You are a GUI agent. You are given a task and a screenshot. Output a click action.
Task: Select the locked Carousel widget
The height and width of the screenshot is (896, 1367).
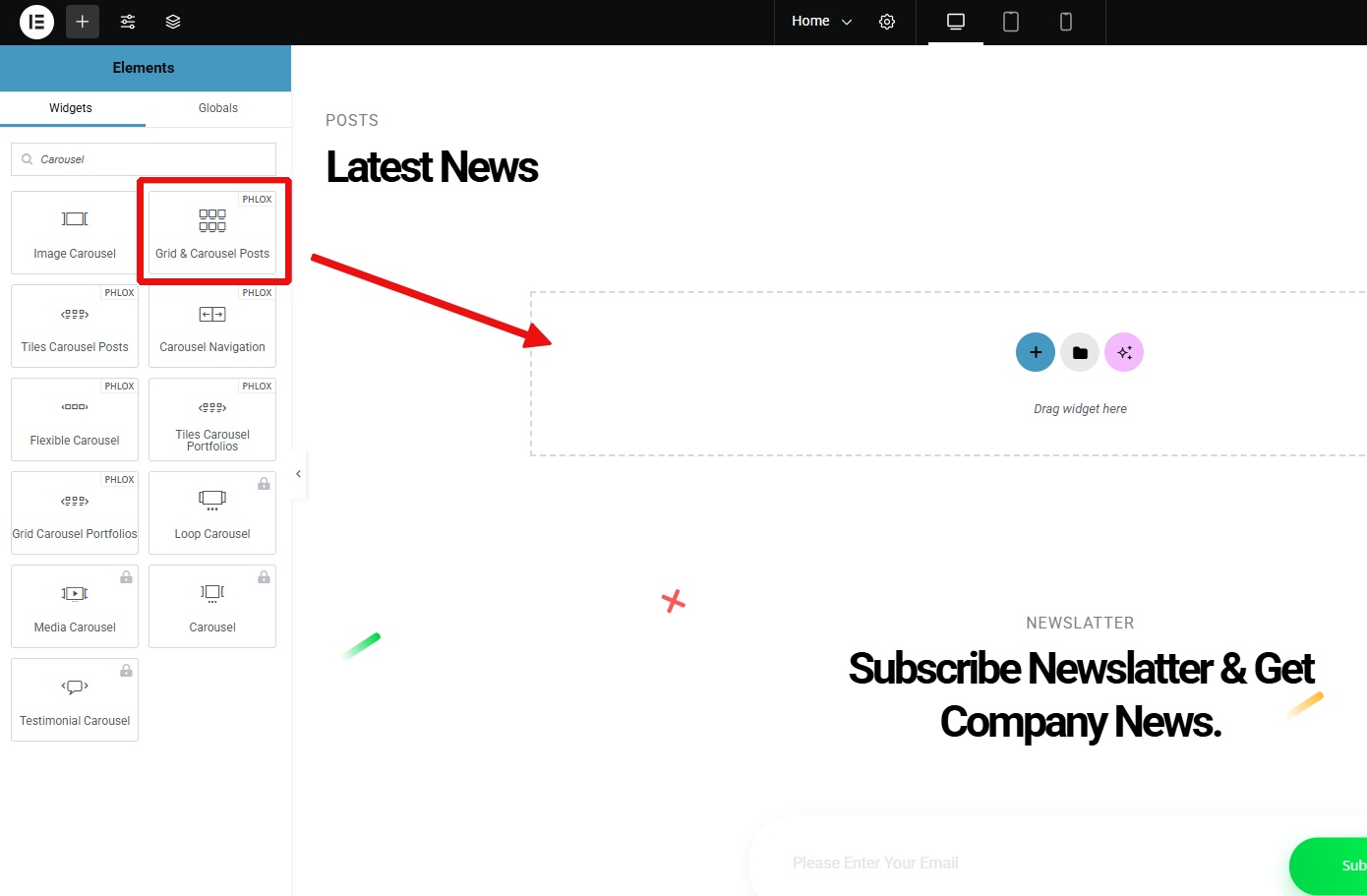[x=212, y=607]
